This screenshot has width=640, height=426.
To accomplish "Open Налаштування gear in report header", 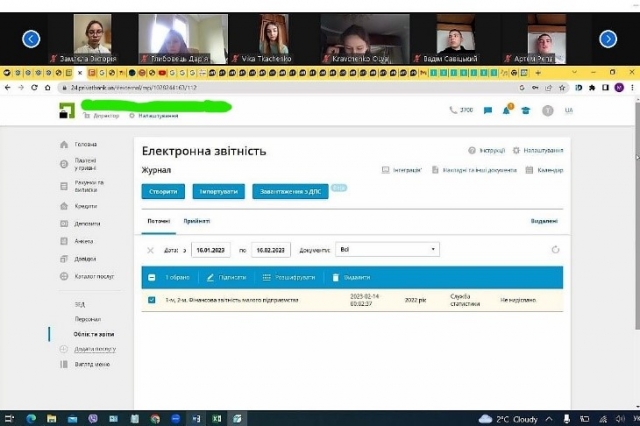I will (x=538, y=151).
